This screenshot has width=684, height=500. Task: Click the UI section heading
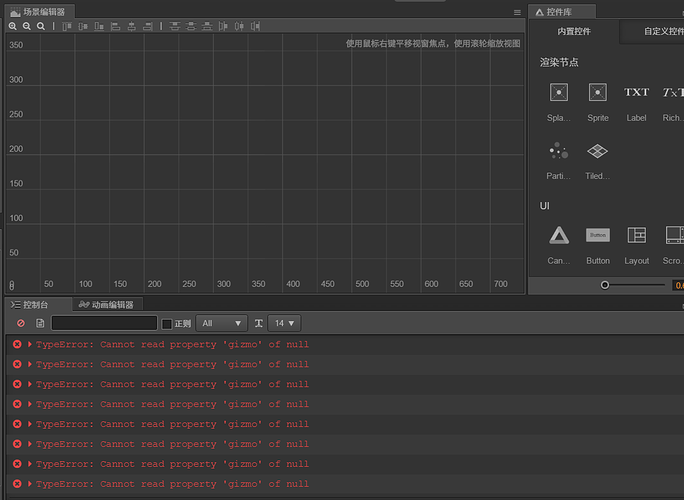(x=545, y=206)
